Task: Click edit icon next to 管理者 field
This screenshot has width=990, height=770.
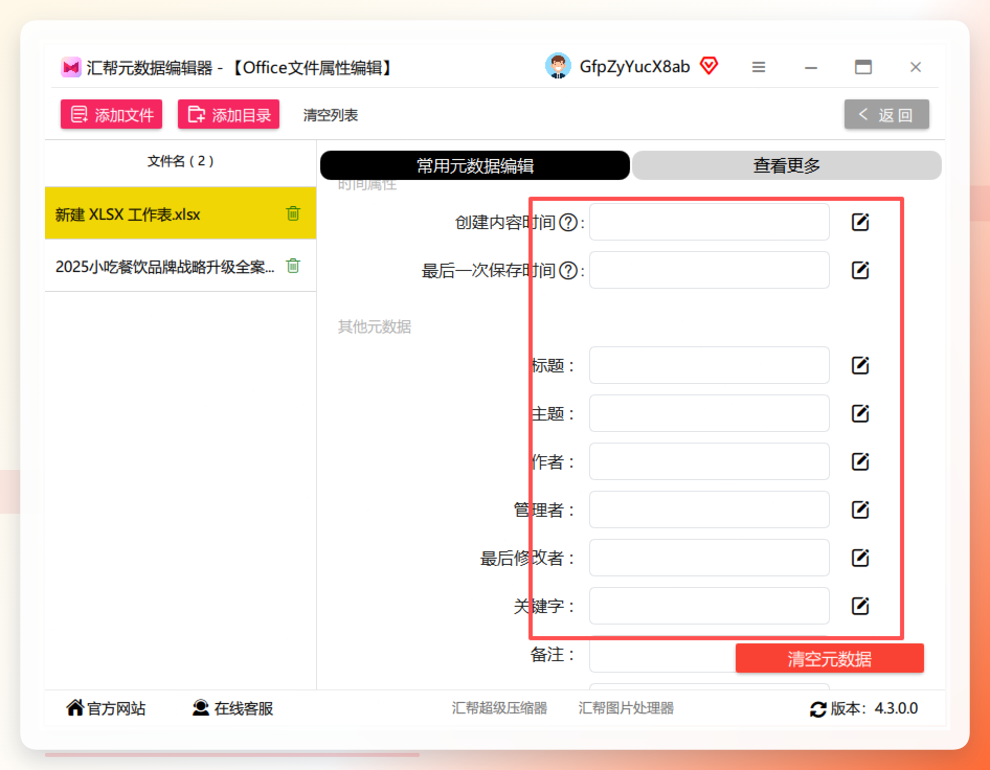Action: [860, 509]
